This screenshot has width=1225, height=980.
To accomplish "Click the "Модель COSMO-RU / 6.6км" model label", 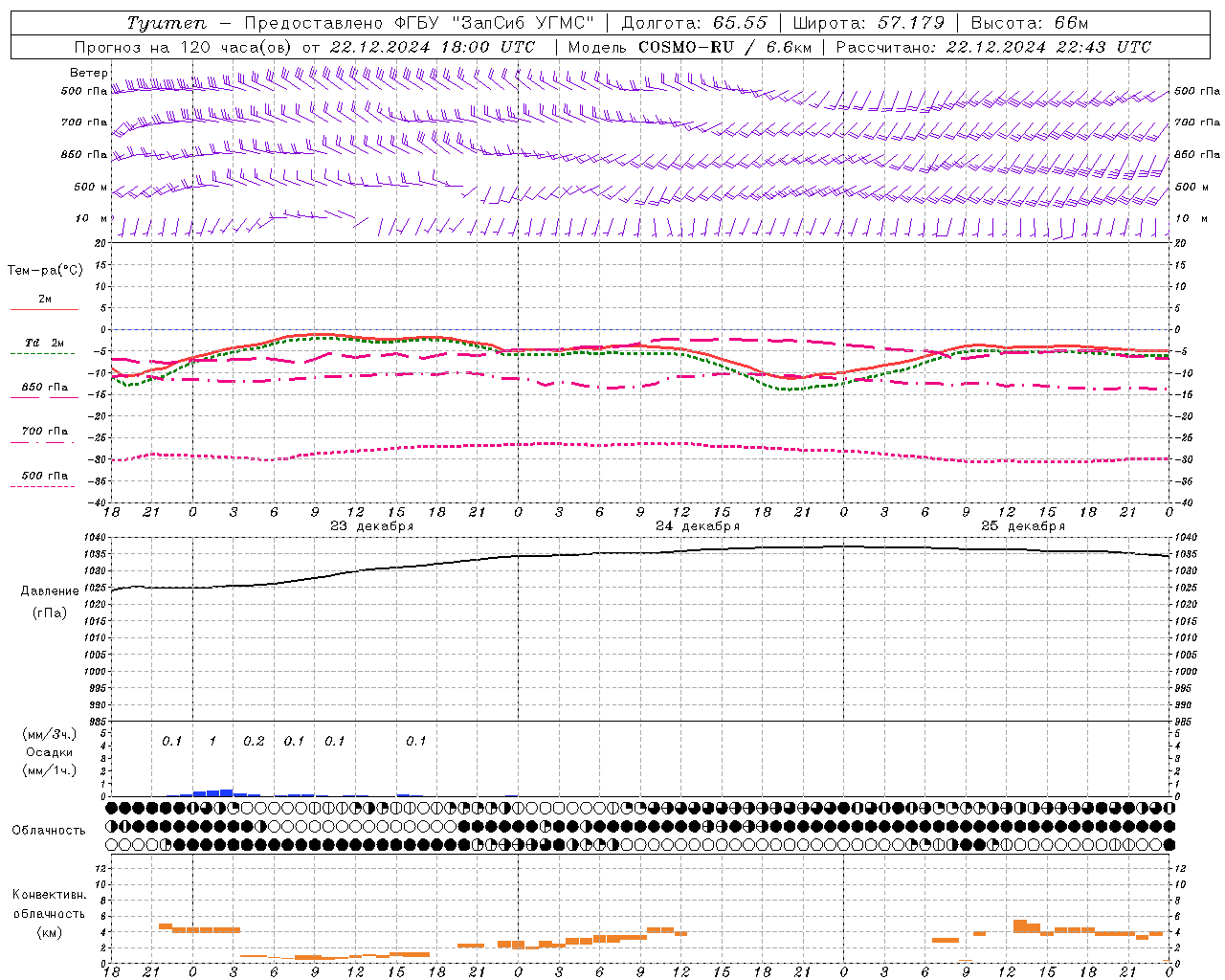I will tap(690, 47).
